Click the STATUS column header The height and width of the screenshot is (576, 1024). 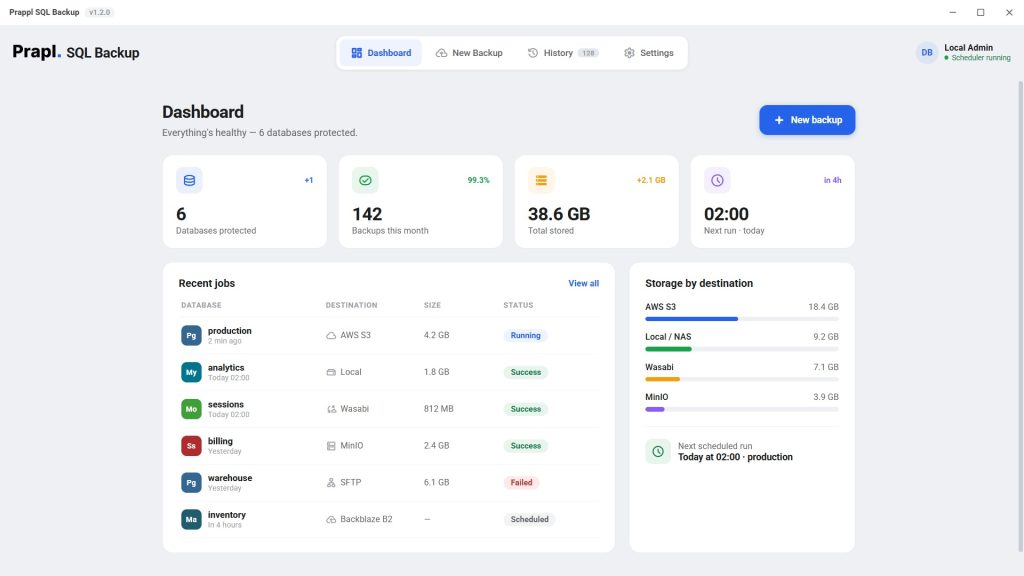point(518,305)
